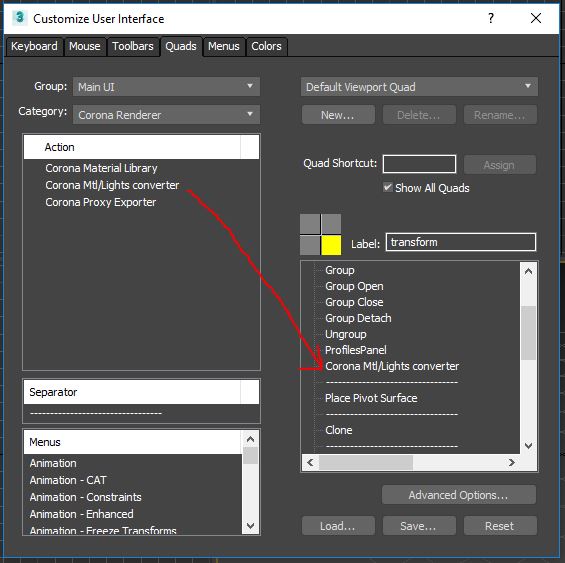Select Animation in the Menus list

pyautogui.click(x=53, y=463)
